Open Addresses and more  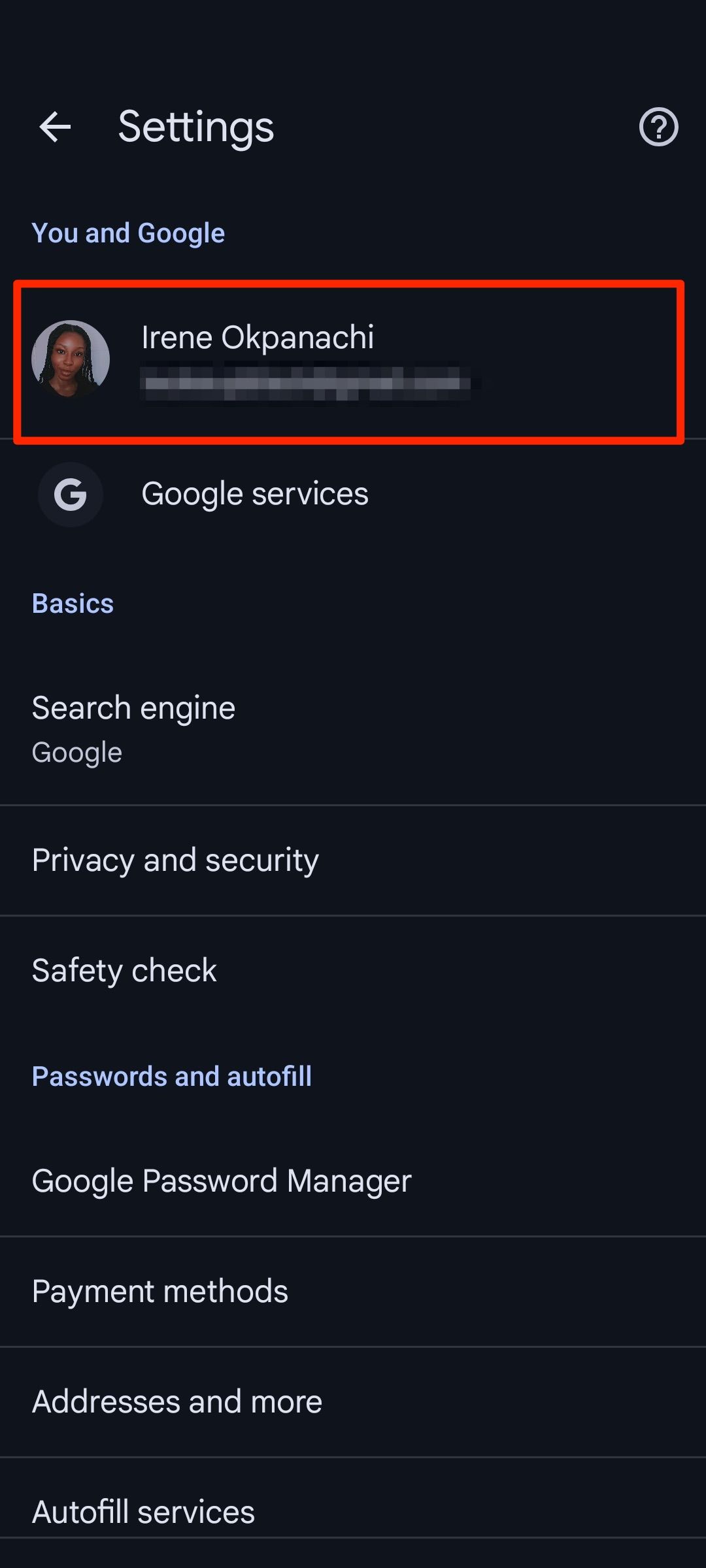[x=177, y=1400]
